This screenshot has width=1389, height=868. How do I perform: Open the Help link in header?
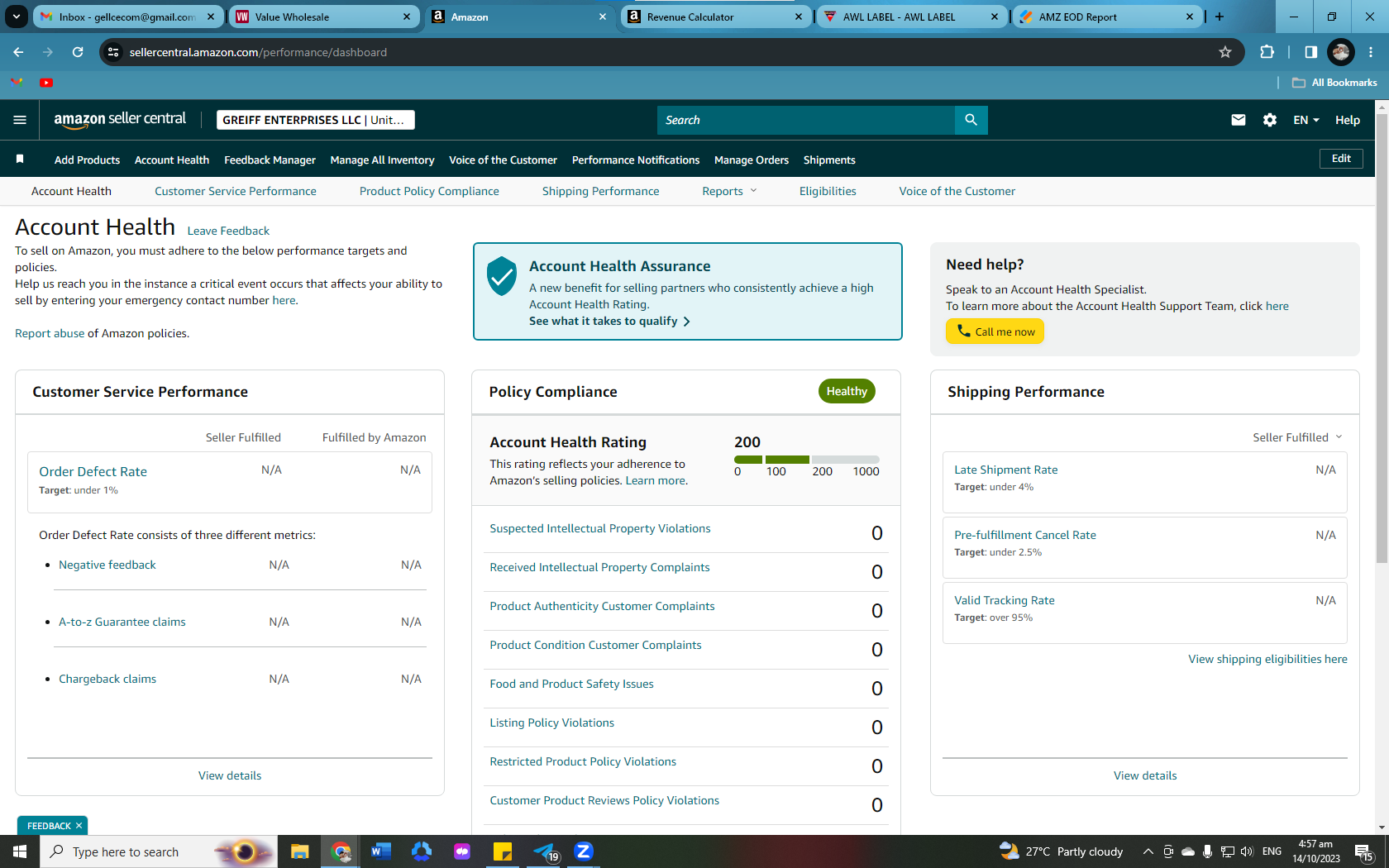point(1348,120)
